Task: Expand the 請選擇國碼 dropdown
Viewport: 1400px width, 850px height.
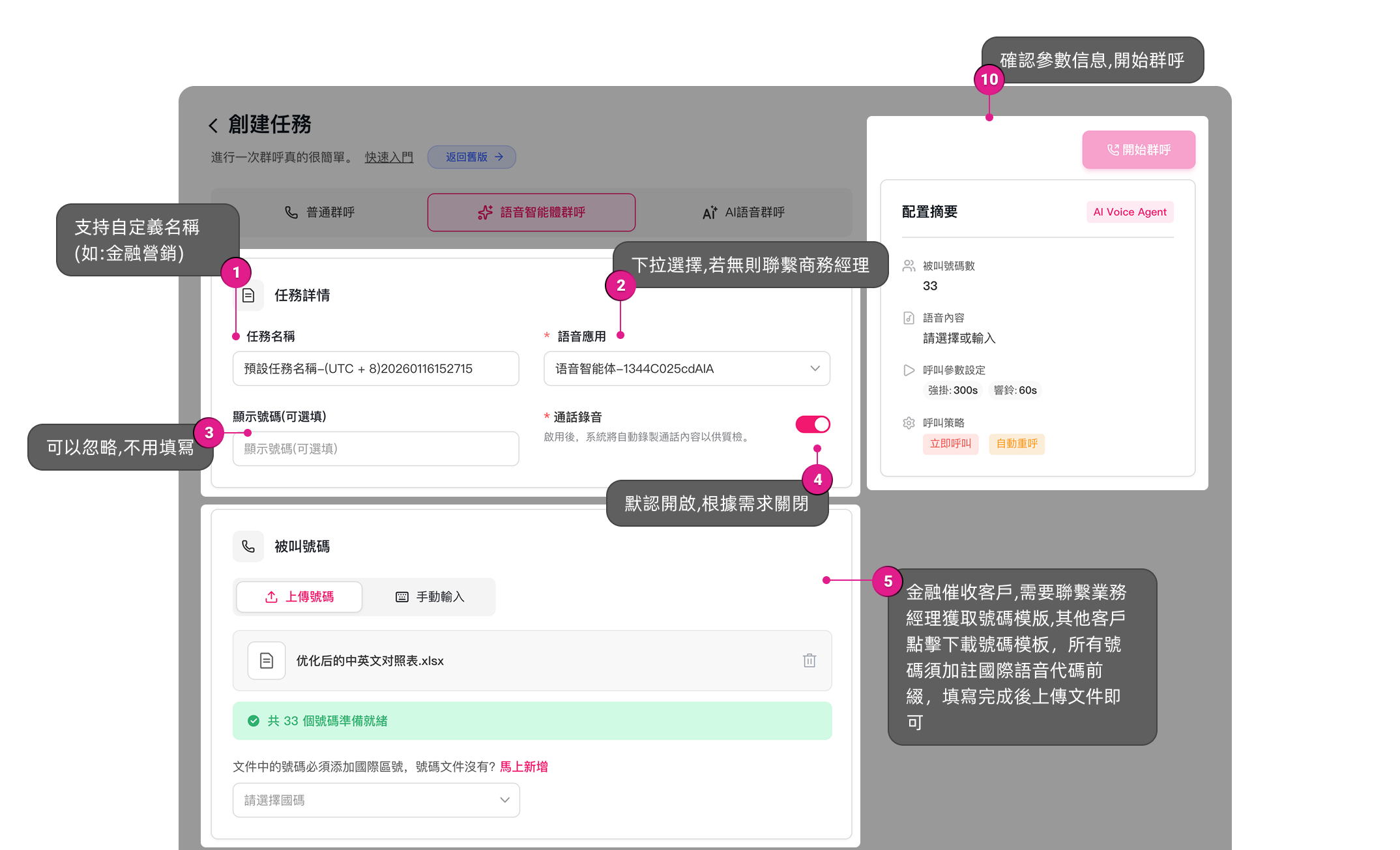Action: [x=376, y=800]
